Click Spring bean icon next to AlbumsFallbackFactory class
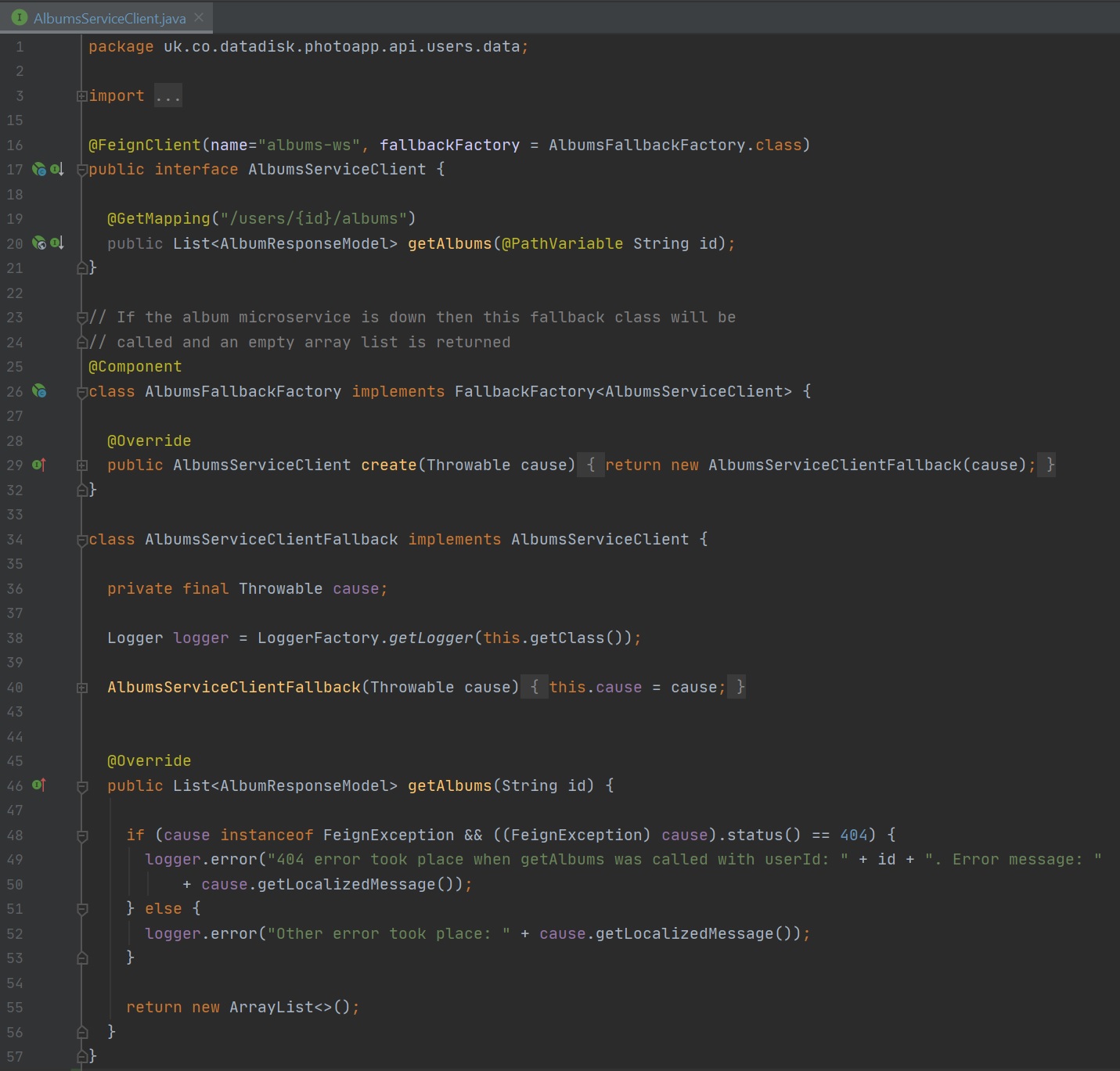The width and height of the screenshot is (1120, 1071). point(39,391)
